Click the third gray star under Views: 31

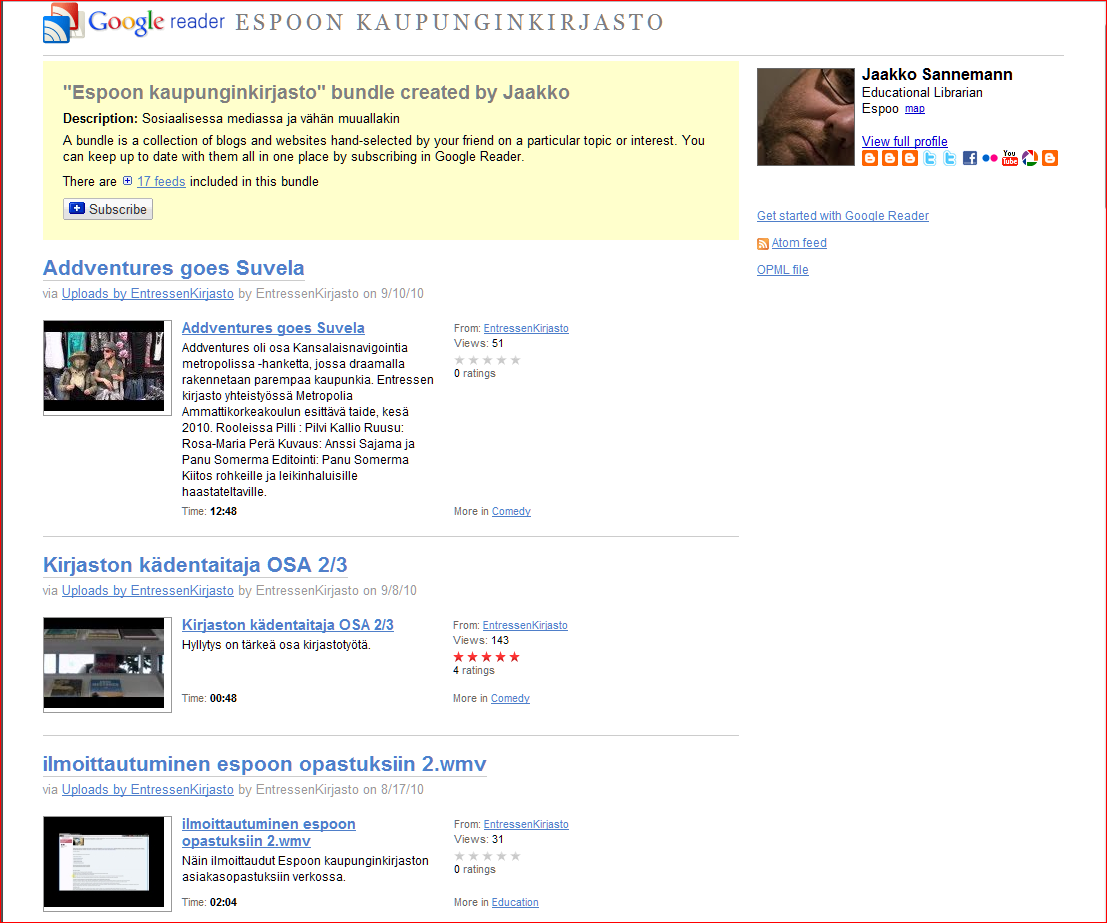487,856
